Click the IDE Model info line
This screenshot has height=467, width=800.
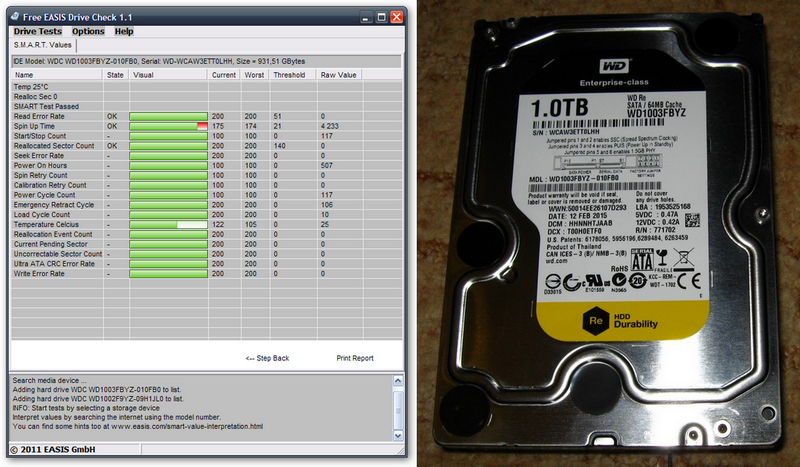pyautogui.click(x=206, y=61)
